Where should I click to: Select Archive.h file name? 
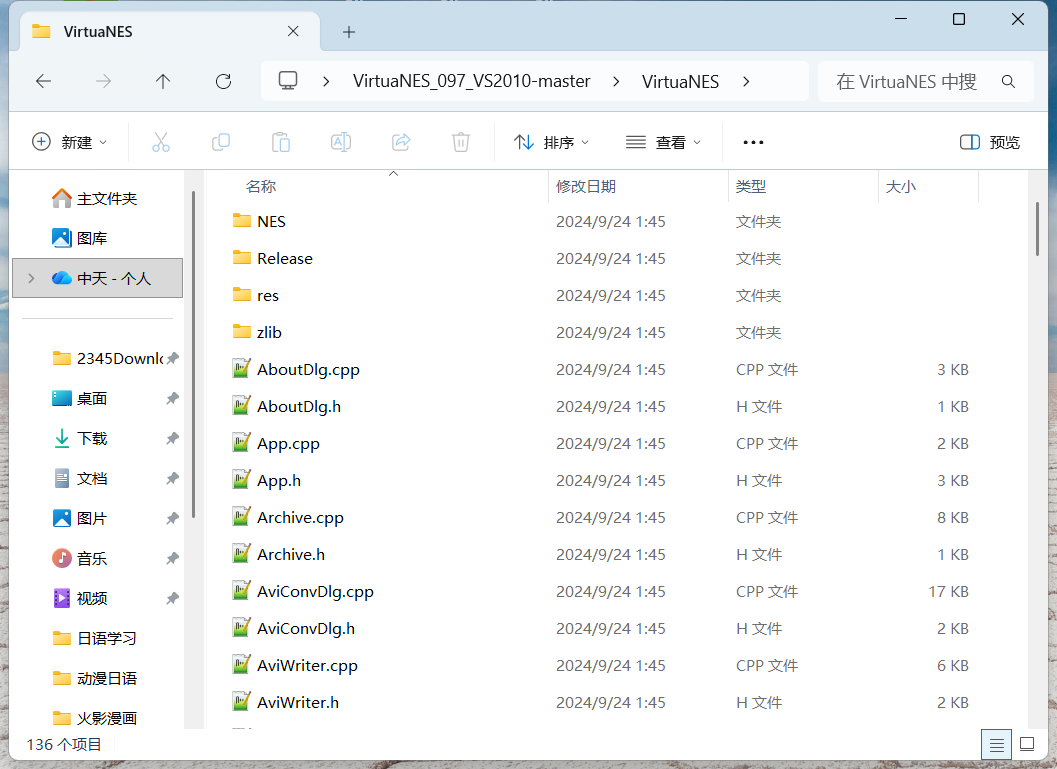tap(291, 554)
